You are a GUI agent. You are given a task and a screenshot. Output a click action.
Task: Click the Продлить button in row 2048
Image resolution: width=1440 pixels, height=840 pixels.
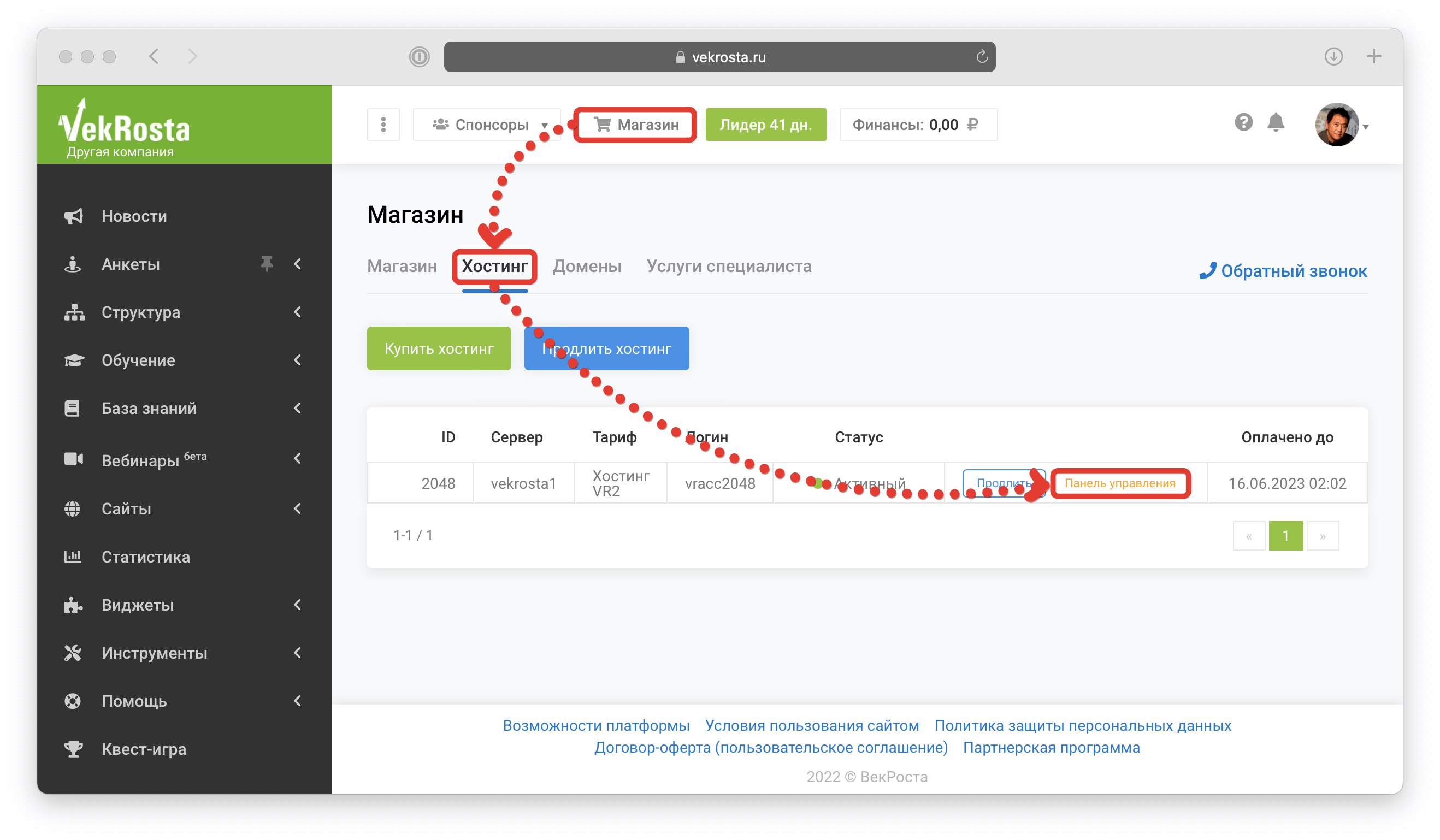coord(1004,483)
